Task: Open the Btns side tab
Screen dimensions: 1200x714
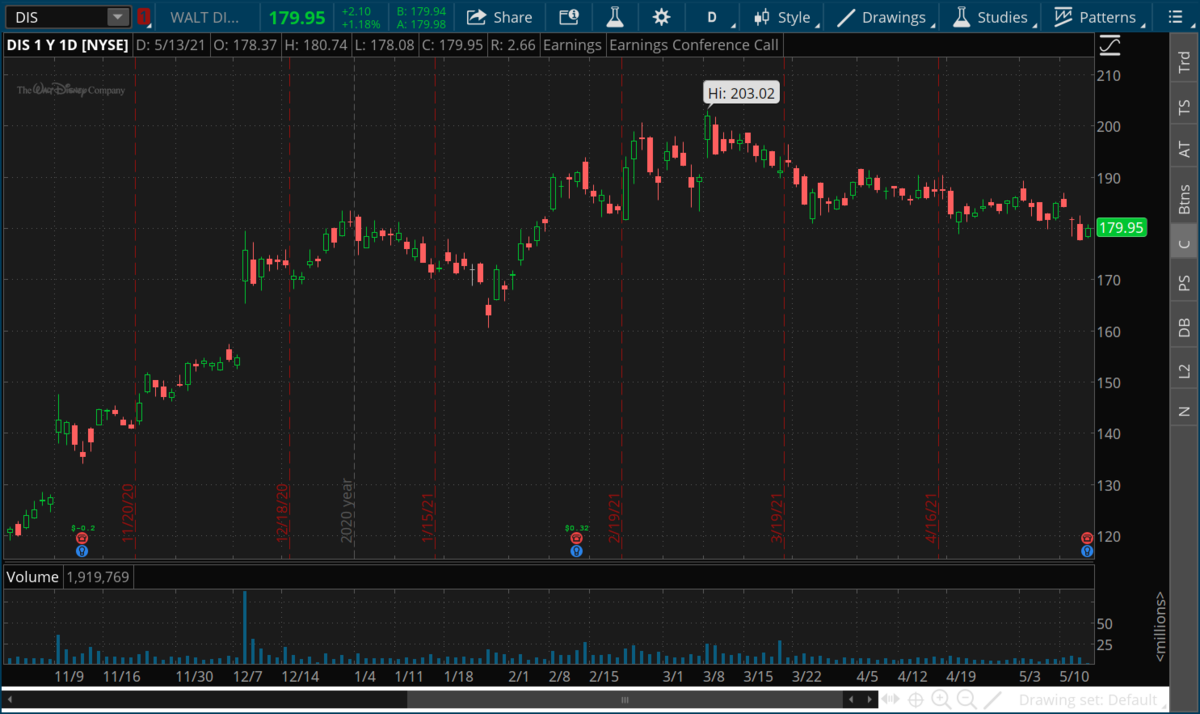Action: click(1184, 199)
